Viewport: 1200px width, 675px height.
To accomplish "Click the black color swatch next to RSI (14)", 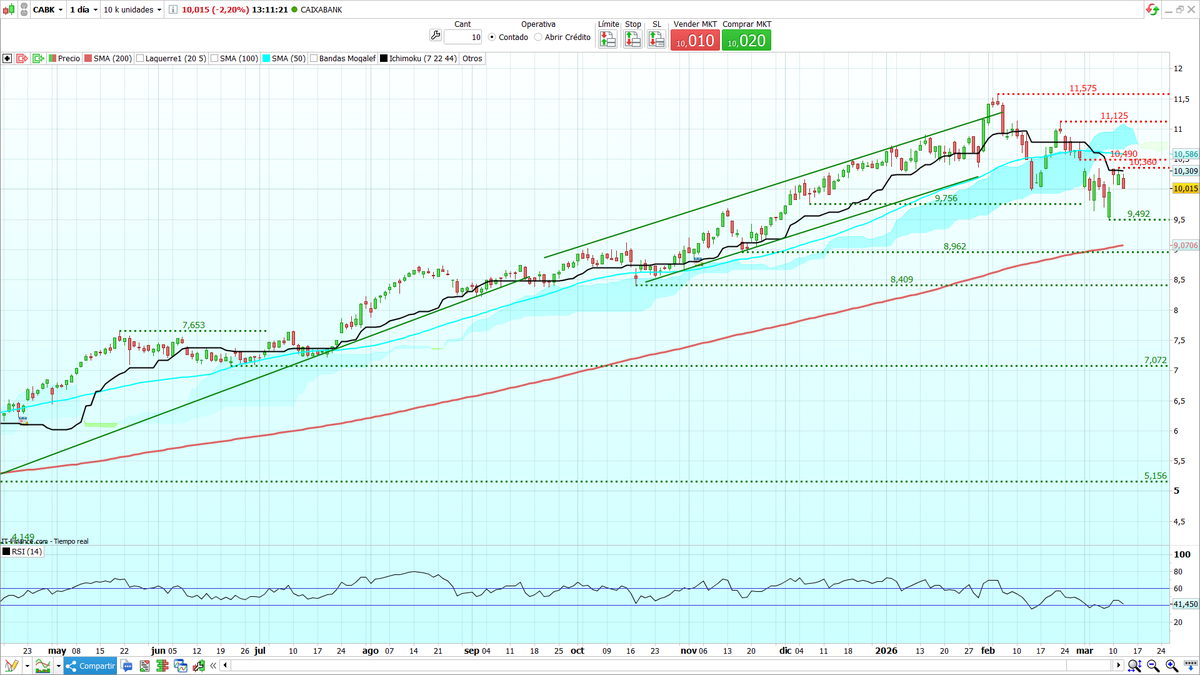I will [x=5, y=551].
